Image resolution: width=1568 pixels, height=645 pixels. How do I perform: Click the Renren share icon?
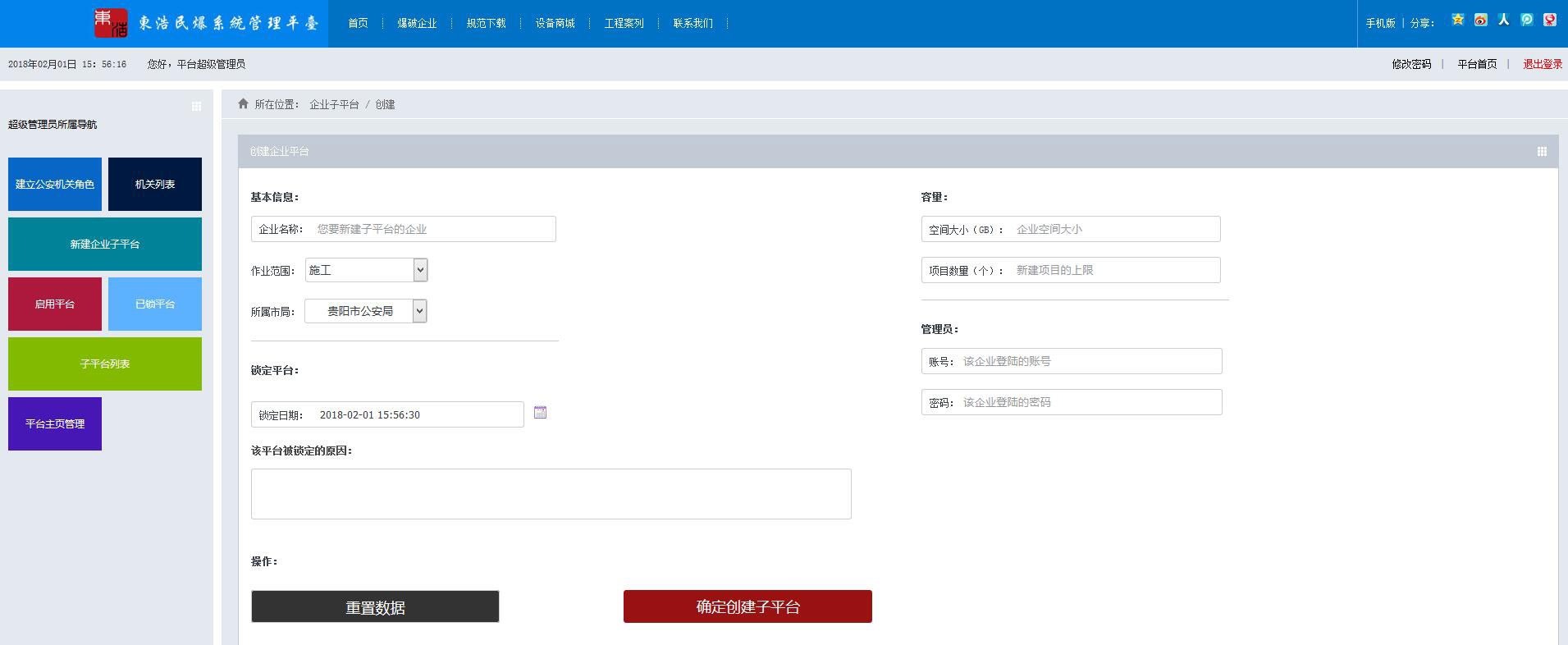[1503, 20]
